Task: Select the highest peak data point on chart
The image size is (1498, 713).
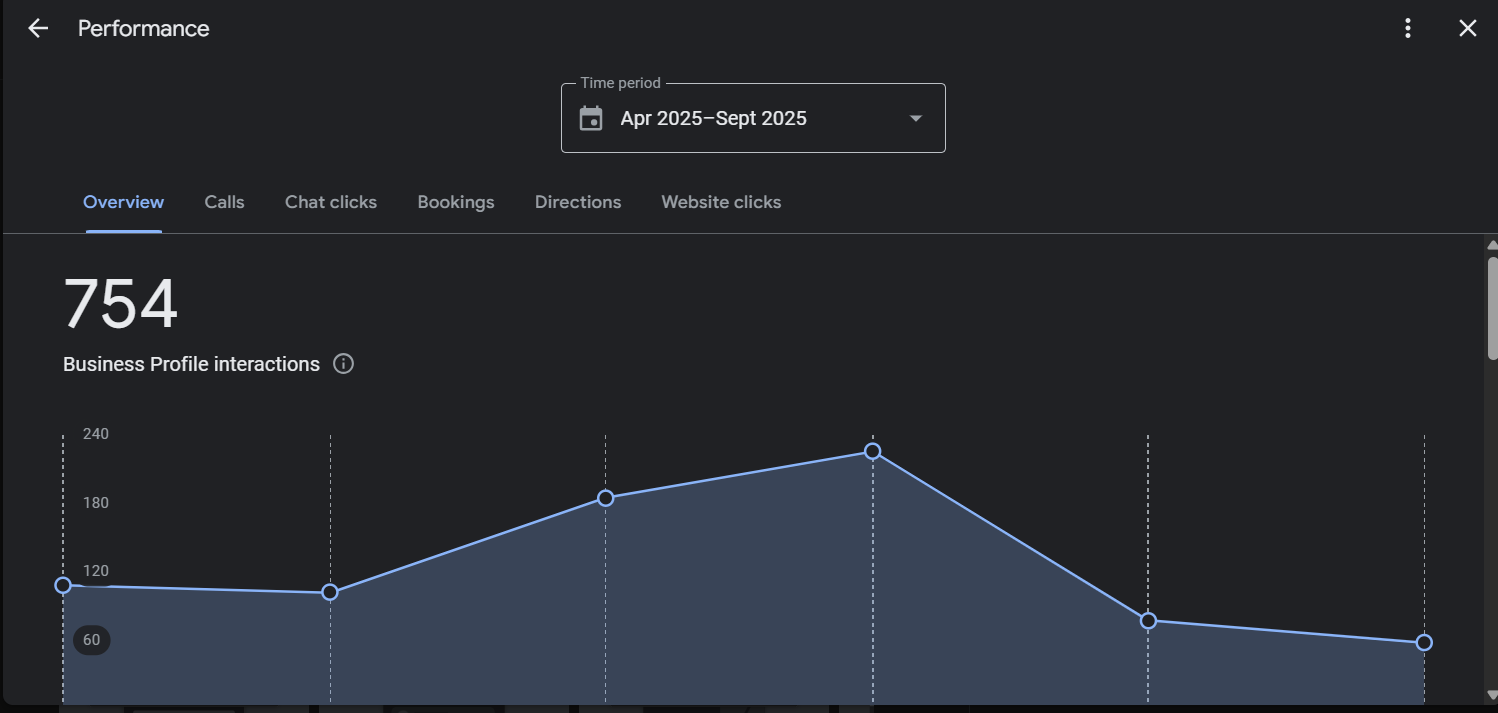Action: (x=872, y=451)
